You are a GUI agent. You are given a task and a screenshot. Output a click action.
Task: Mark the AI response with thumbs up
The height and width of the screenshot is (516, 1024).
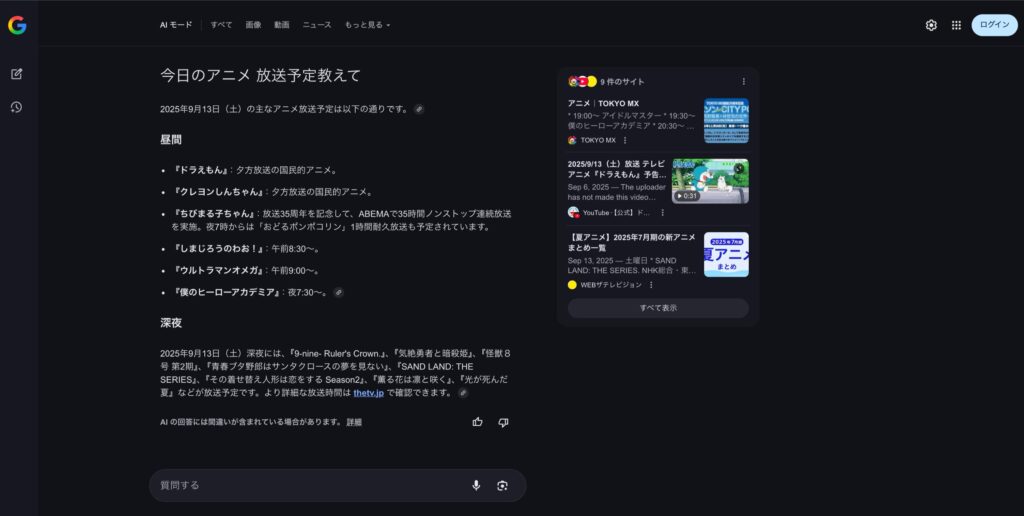pos(477,422)
